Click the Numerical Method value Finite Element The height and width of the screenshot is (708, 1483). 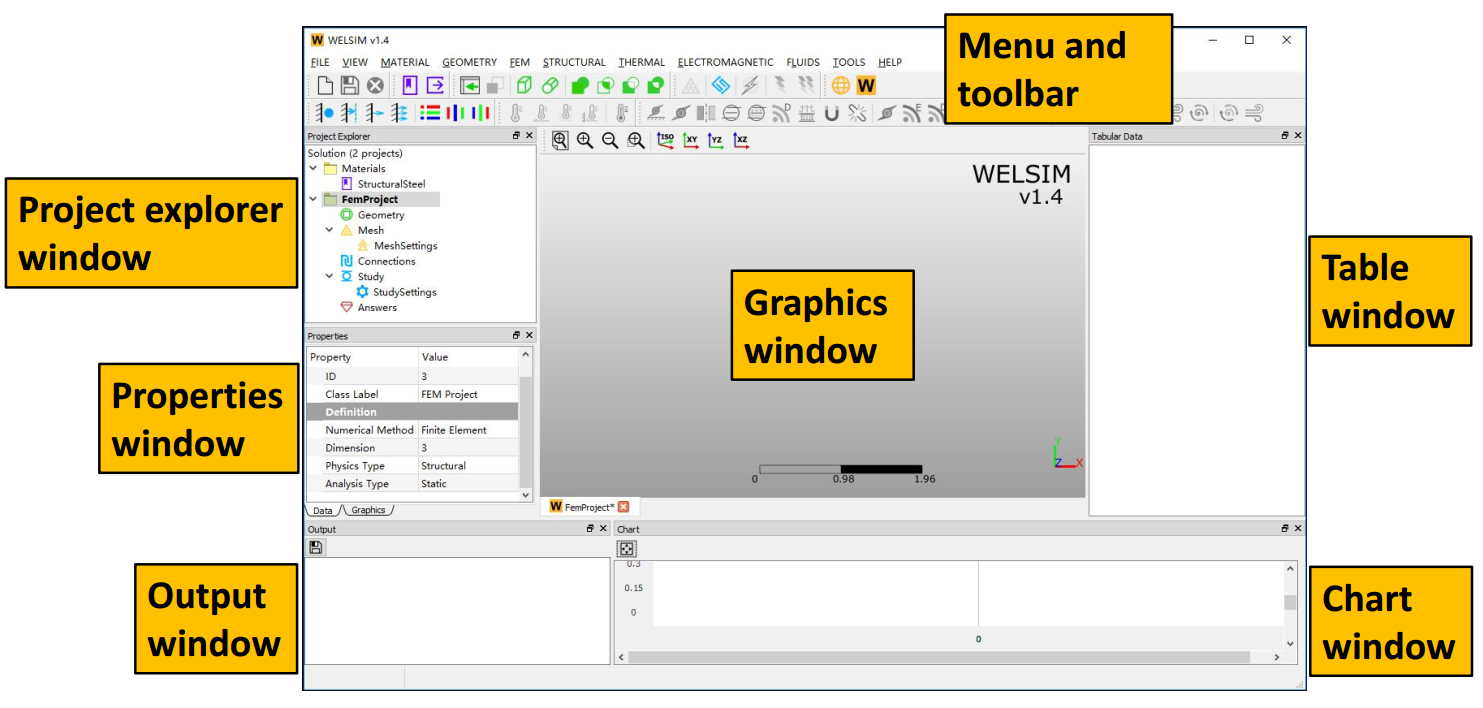(454, 430)
